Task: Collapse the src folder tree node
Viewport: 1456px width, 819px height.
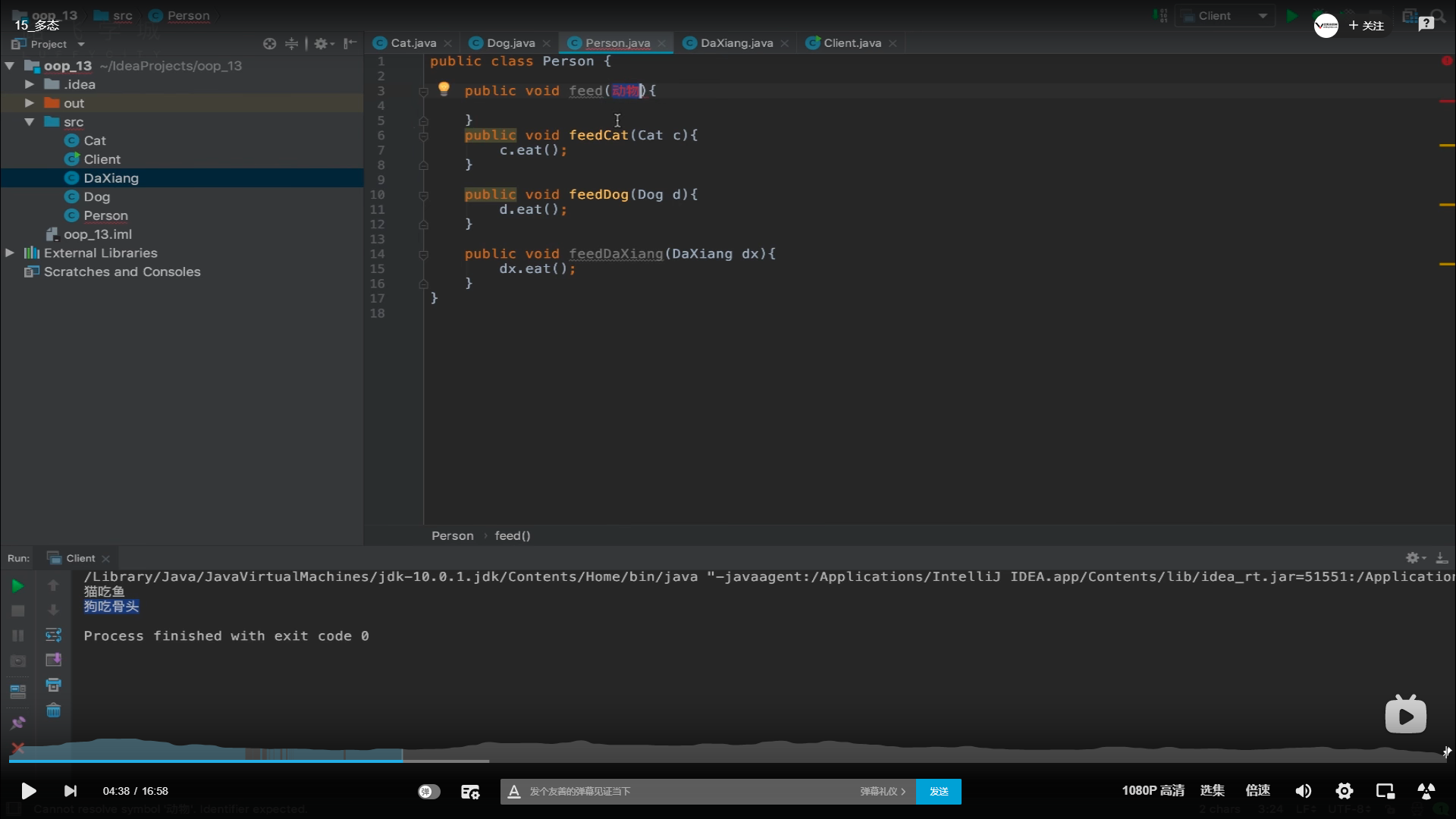Action: [29, 122]
